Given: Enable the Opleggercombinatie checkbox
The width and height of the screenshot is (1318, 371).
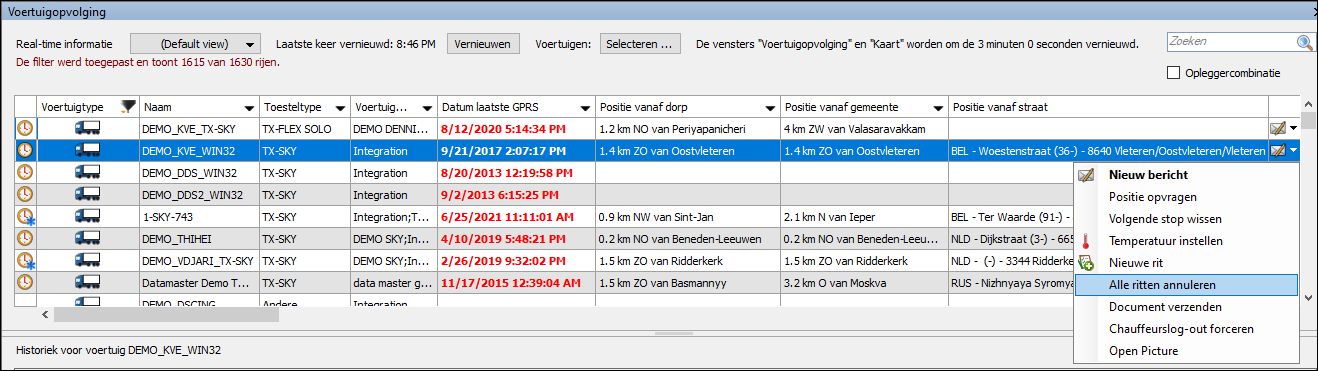Looking at the screenshot, I should (1174, 72).
